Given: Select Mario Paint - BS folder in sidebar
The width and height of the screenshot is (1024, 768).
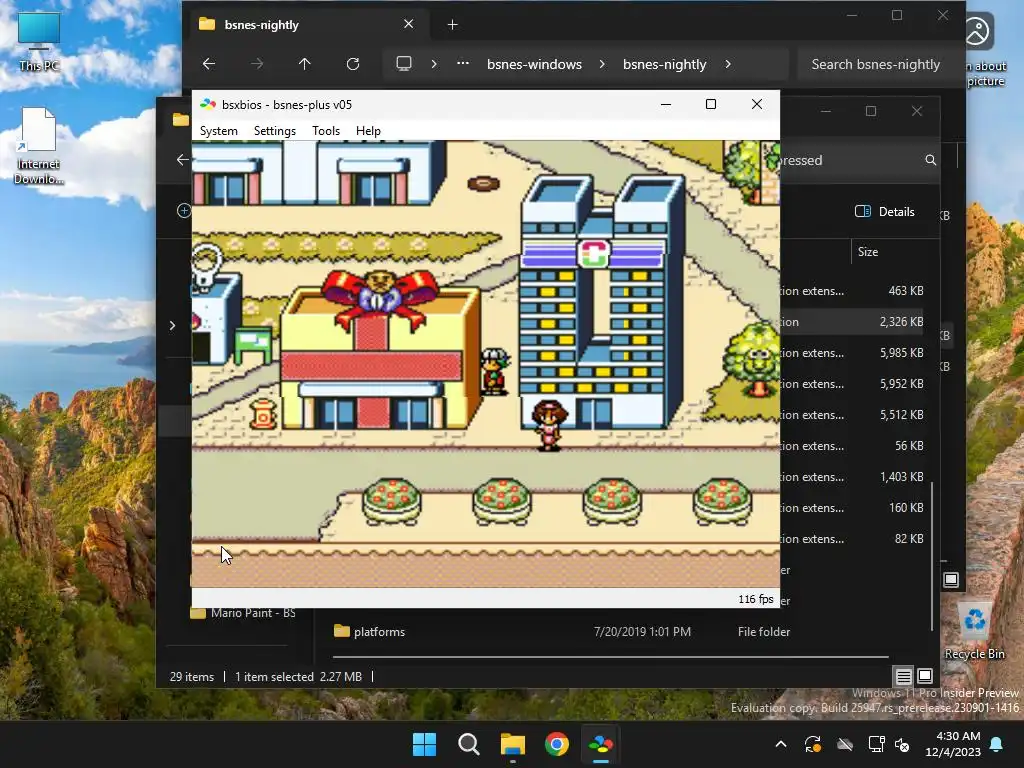Looking at the screenshot, I should pyautogui.click(x=243, y=613).
